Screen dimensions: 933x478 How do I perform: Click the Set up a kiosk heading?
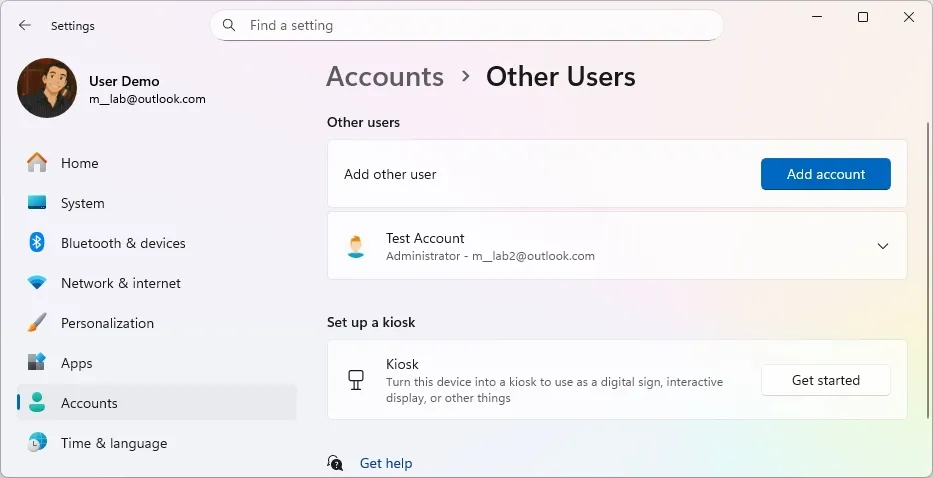tap(371, 322)
